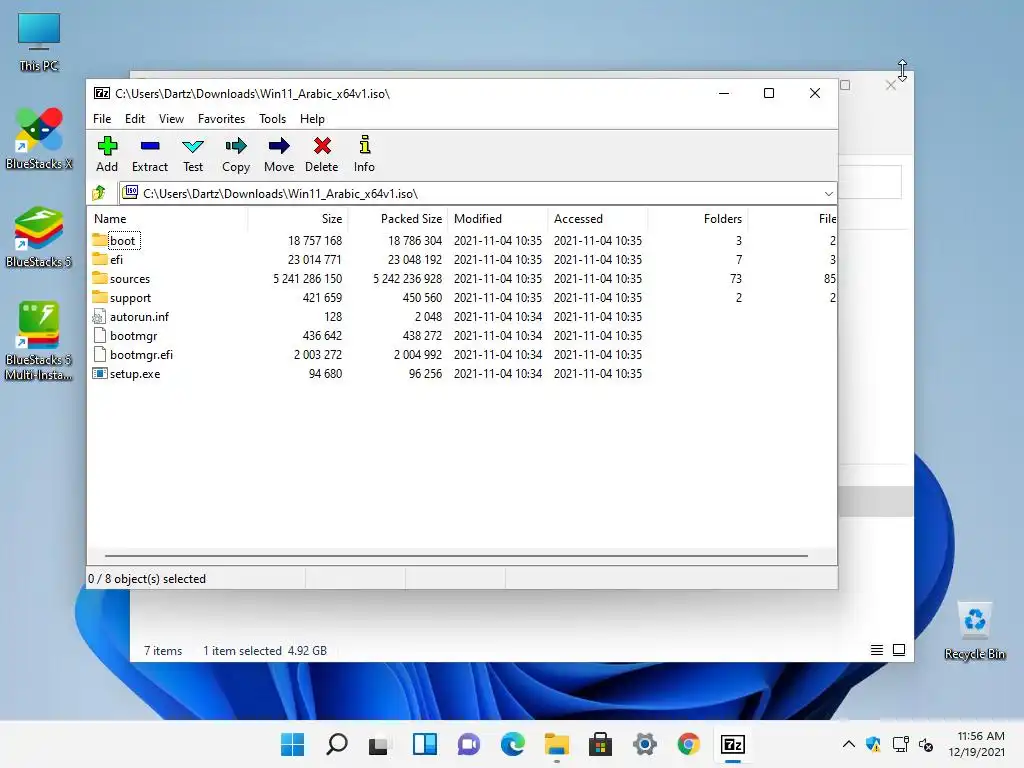1024x768 pixels.
Task: Click the horizontal scrollbar in file list
Action: click(456, 556)
